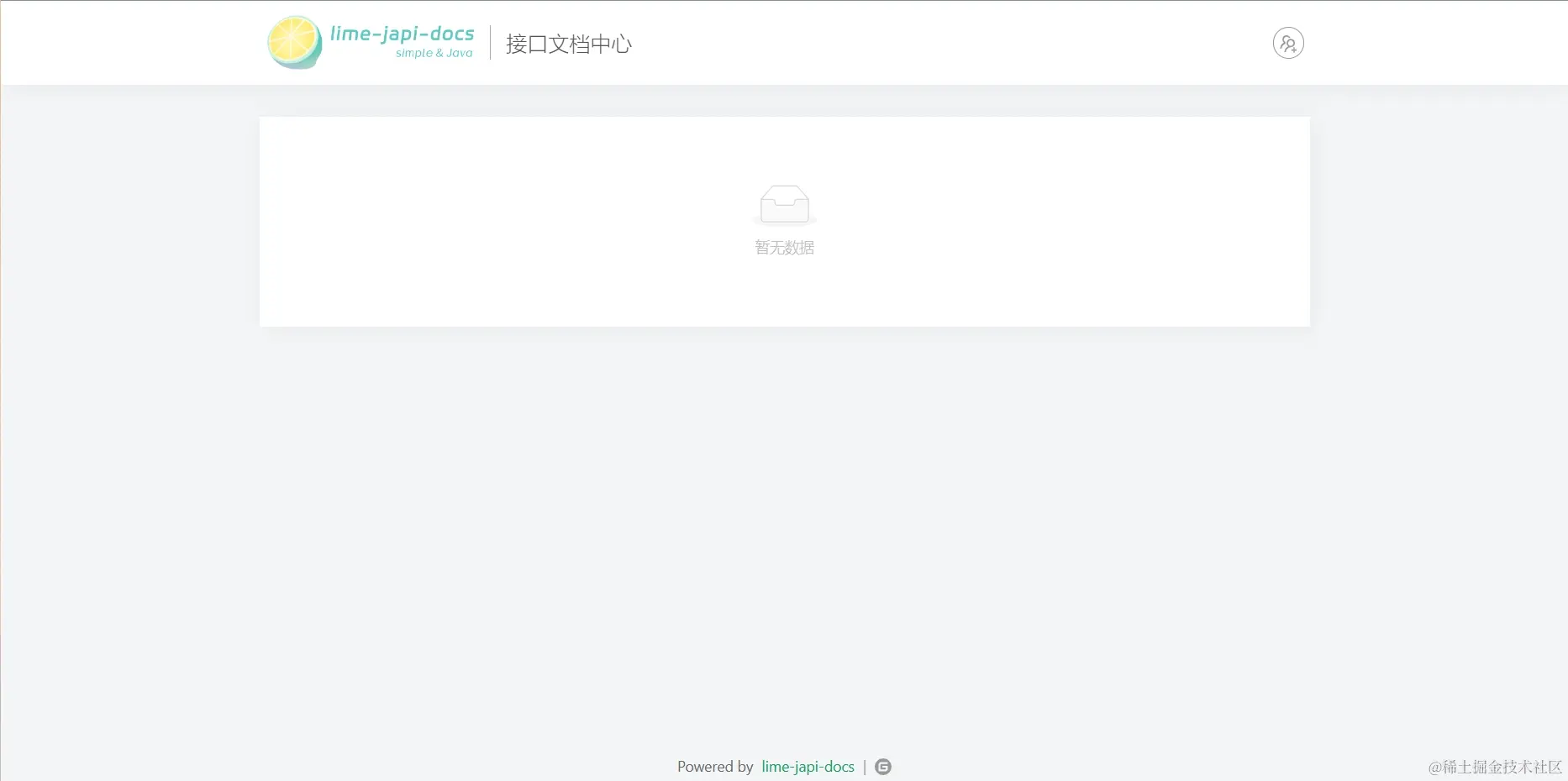Click the 接口文档中心 title
The image size is (1568, 781).
coord(569,44)
